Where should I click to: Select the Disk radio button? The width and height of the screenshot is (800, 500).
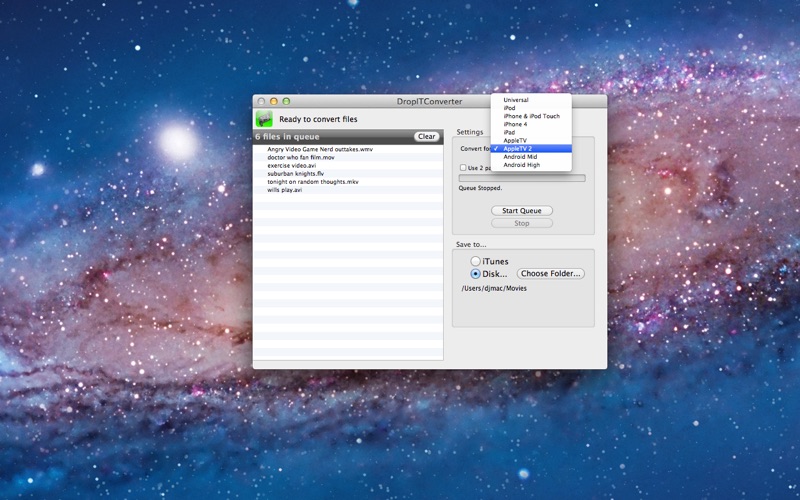[476, 274]
